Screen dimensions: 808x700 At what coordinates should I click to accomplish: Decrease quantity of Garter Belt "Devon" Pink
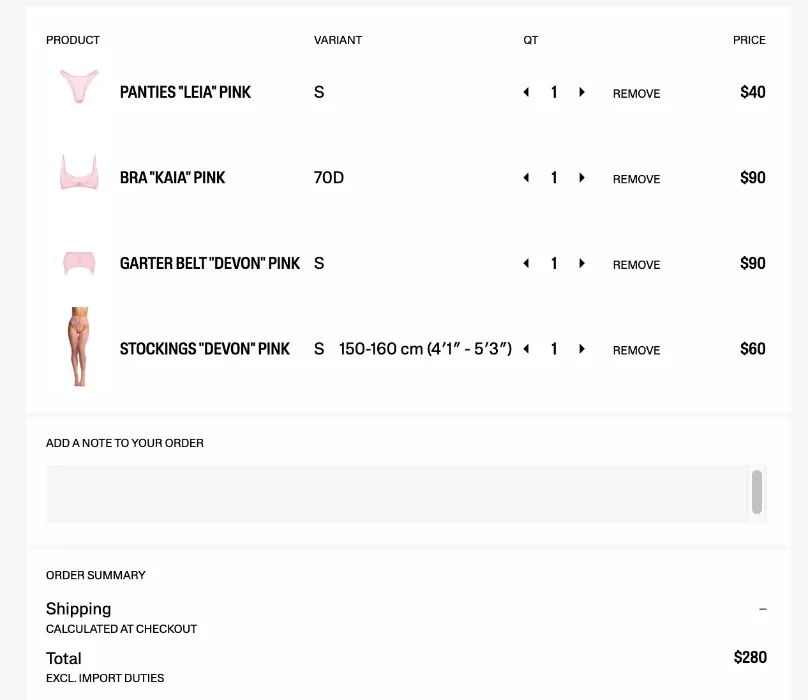[526, 263]
